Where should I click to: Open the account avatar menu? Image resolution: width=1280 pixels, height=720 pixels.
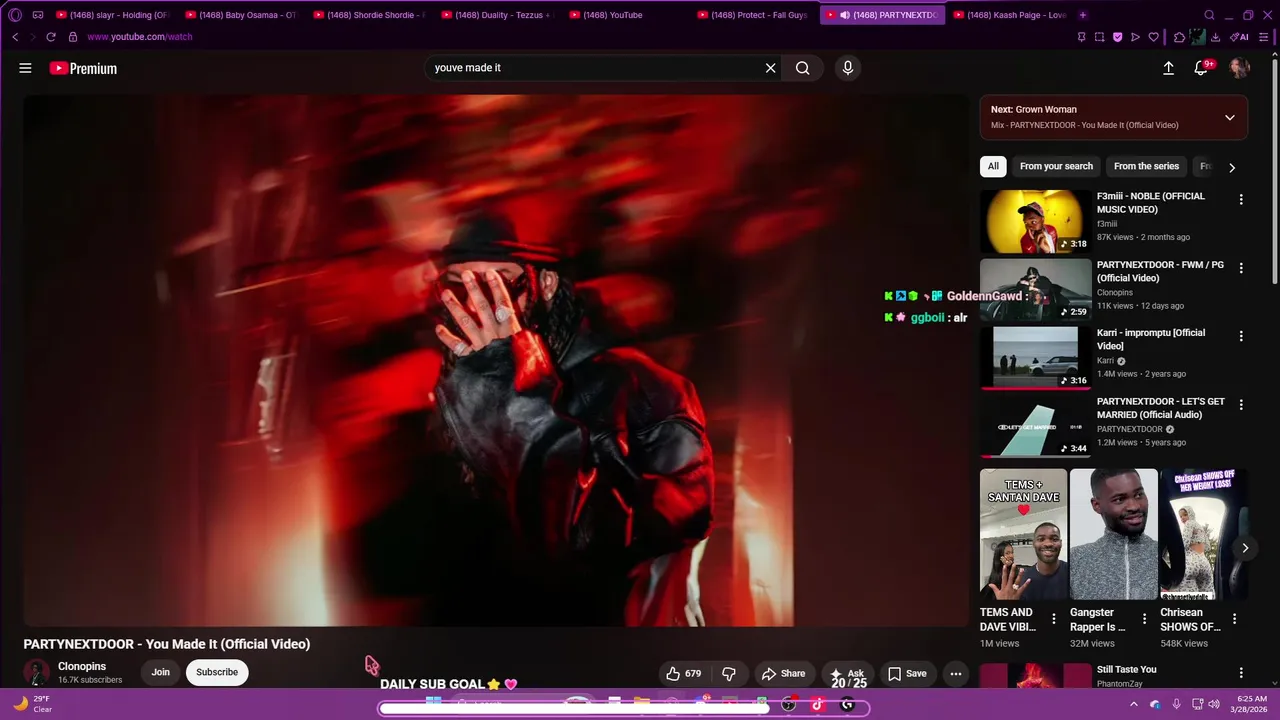[x=1239, y=68]
